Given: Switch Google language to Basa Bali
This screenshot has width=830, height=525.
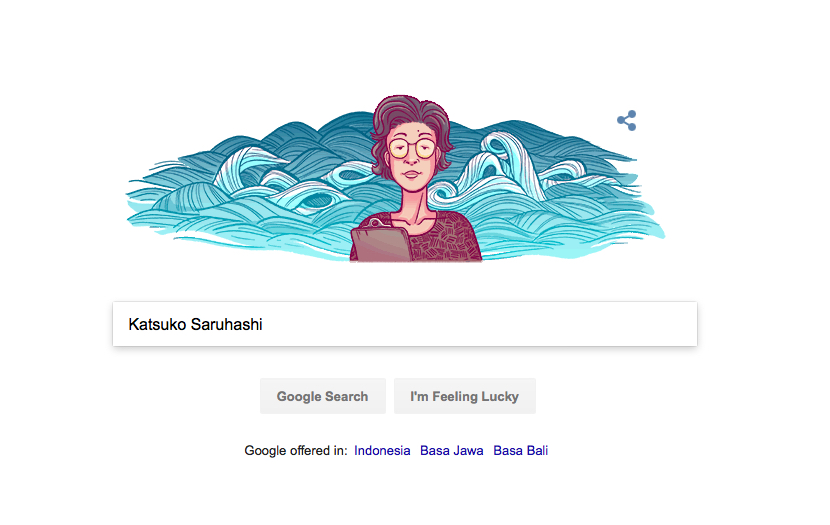Looking at the screenshot, I should click(520, 450).
